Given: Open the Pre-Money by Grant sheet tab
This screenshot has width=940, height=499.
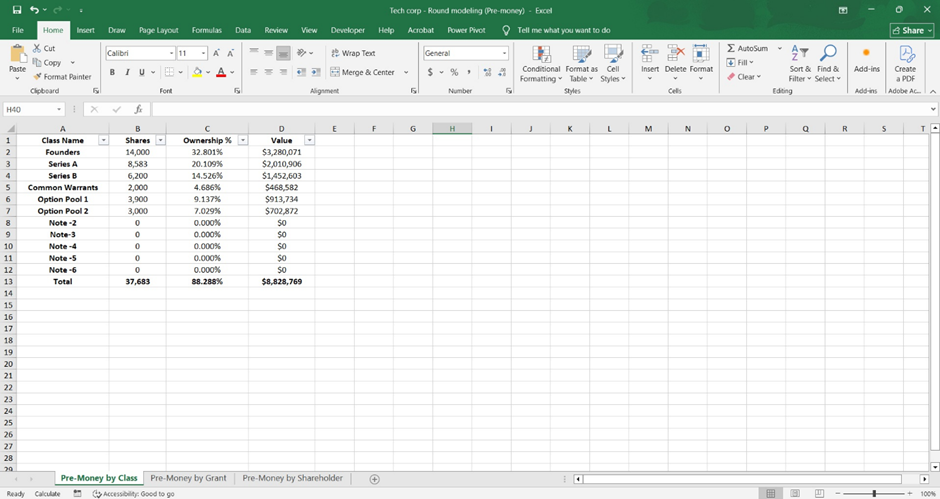Looking at the screenshot, I should tap(188, 479).
